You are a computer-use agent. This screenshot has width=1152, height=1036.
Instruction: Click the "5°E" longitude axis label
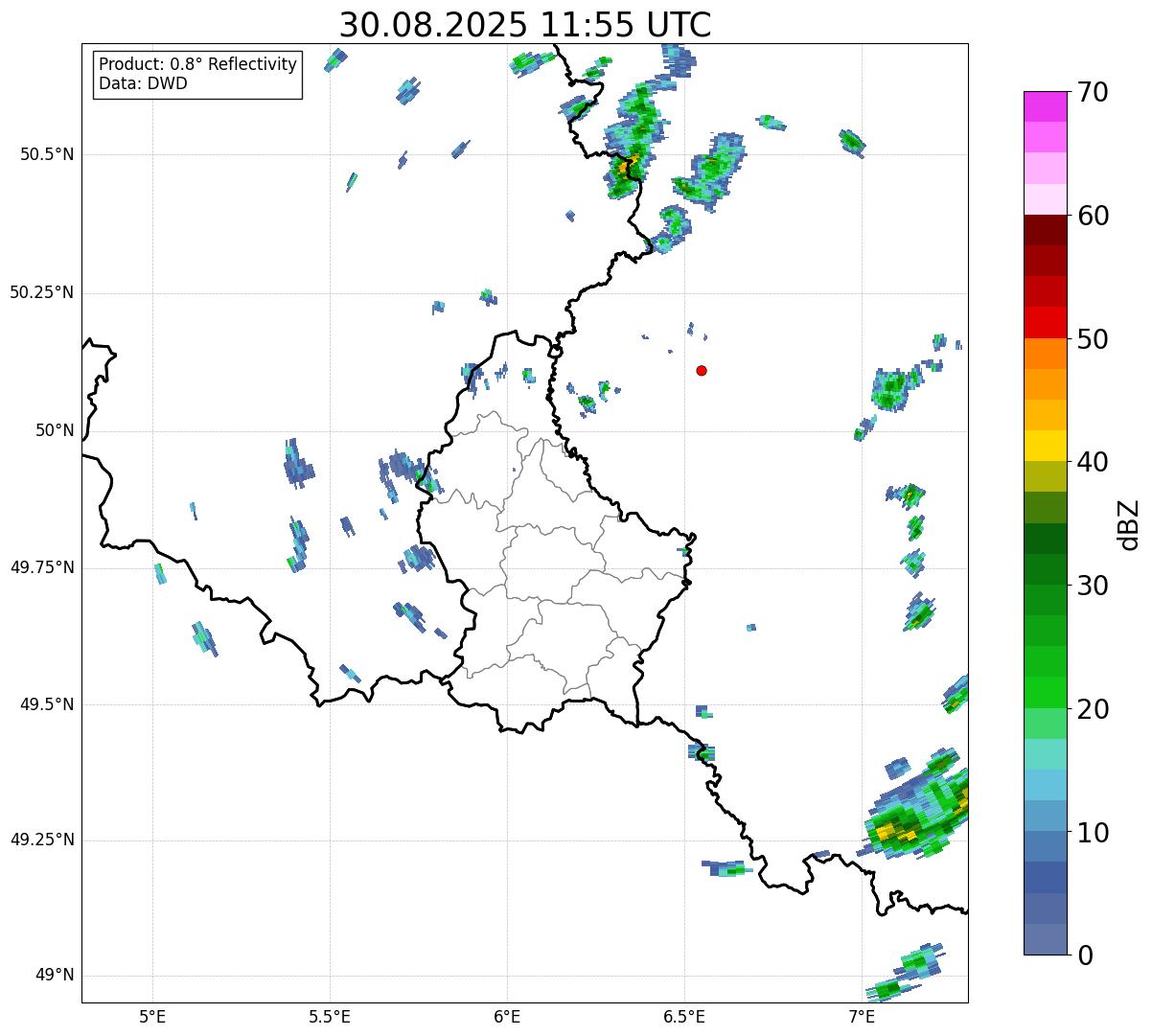click(152, 1016)
